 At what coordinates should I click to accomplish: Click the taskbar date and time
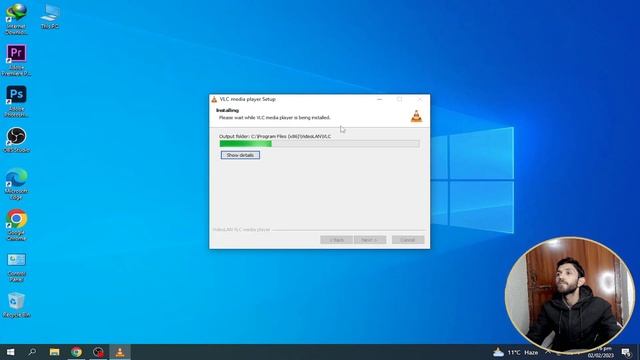pos(600,352)
